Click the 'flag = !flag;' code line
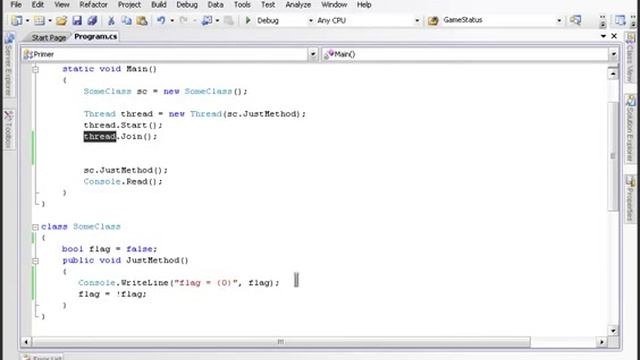Viewport: 640px width, 360px height. [x=112, y=294]
